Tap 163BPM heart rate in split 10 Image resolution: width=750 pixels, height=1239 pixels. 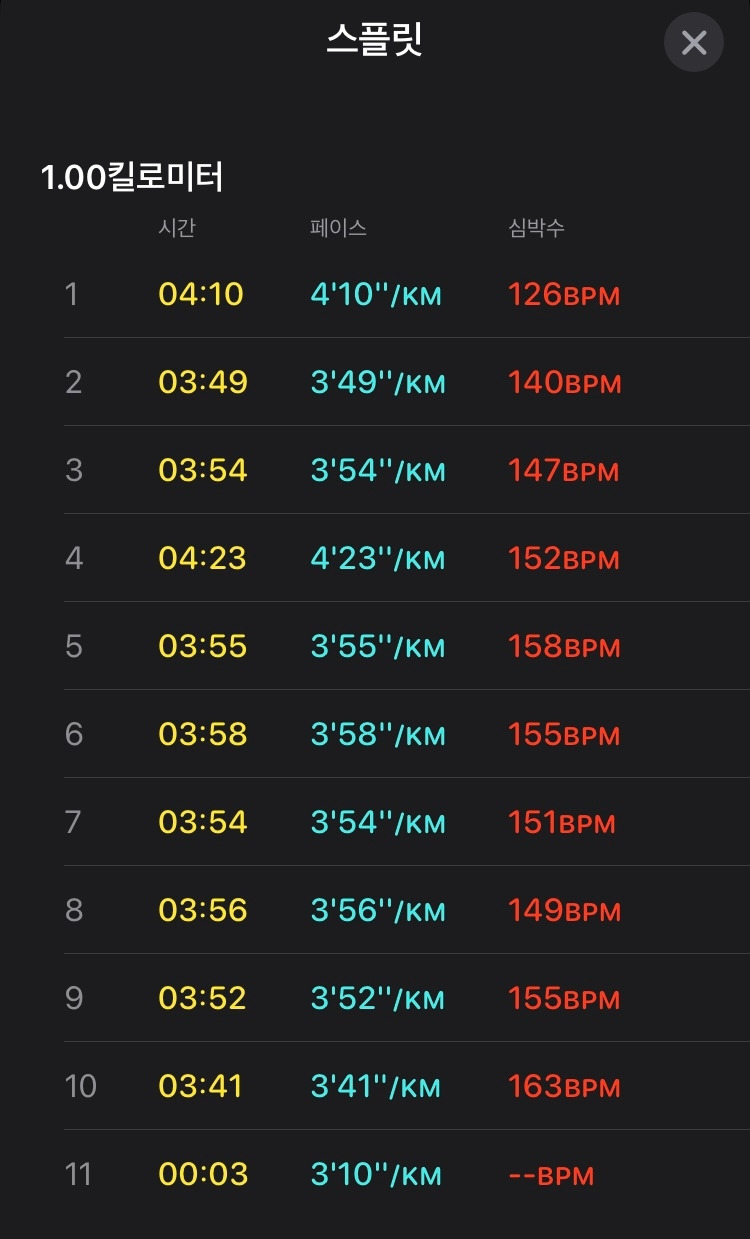pos(564,1087)
